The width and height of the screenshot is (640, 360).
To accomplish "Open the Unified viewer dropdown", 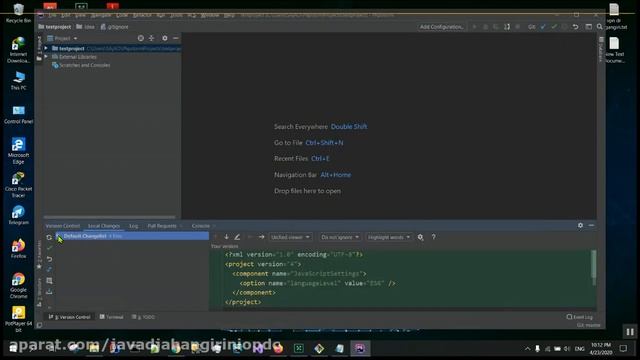I will coord(290,237).
